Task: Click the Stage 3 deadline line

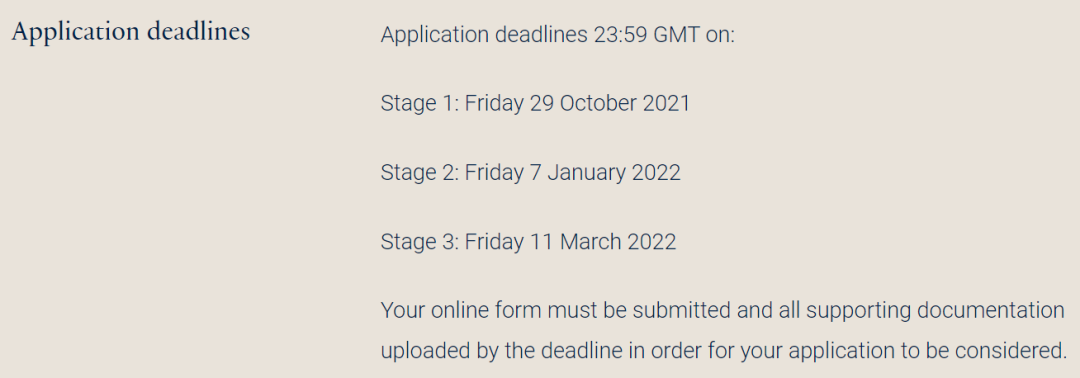Action: click(x=528, y=241)
